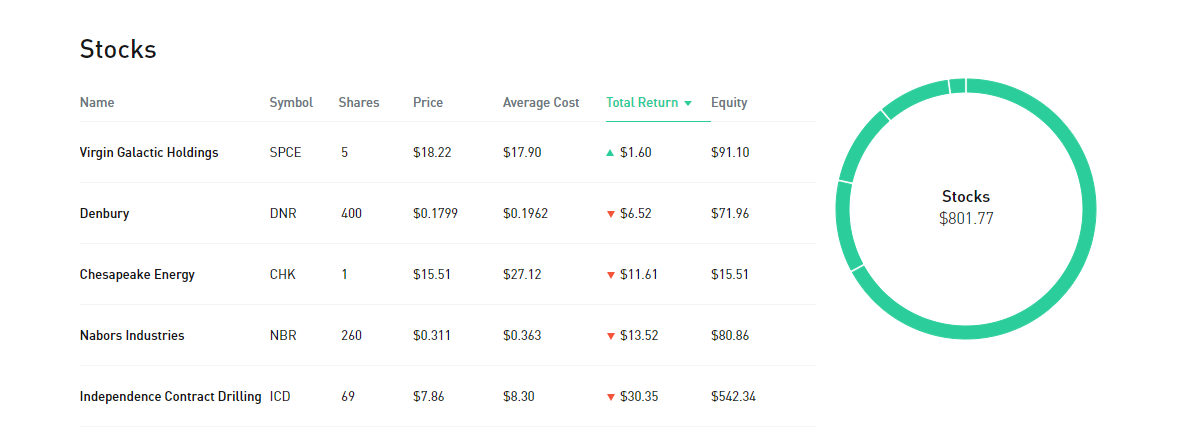Sort the list by Price header
The height and width of the screenshot is (428, 1179).
428,103
